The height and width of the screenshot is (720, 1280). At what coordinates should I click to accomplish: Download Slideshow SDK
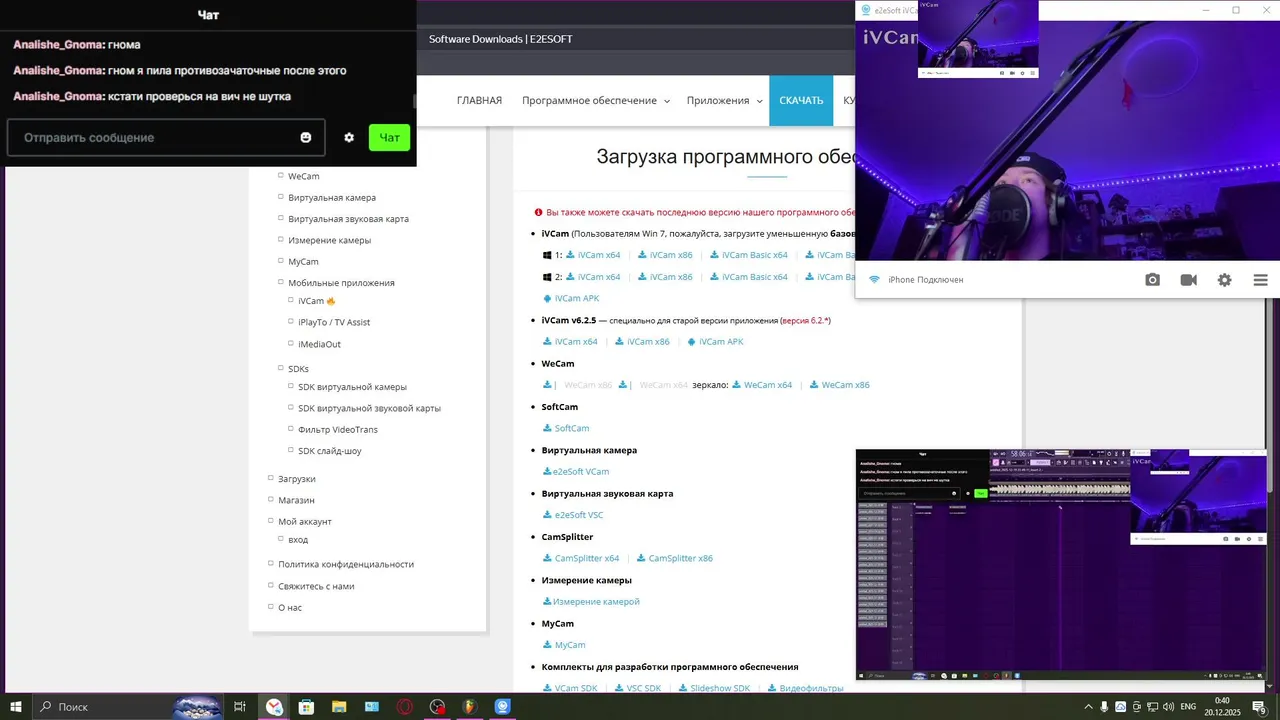pyautogui.click(x=714, y=688)
